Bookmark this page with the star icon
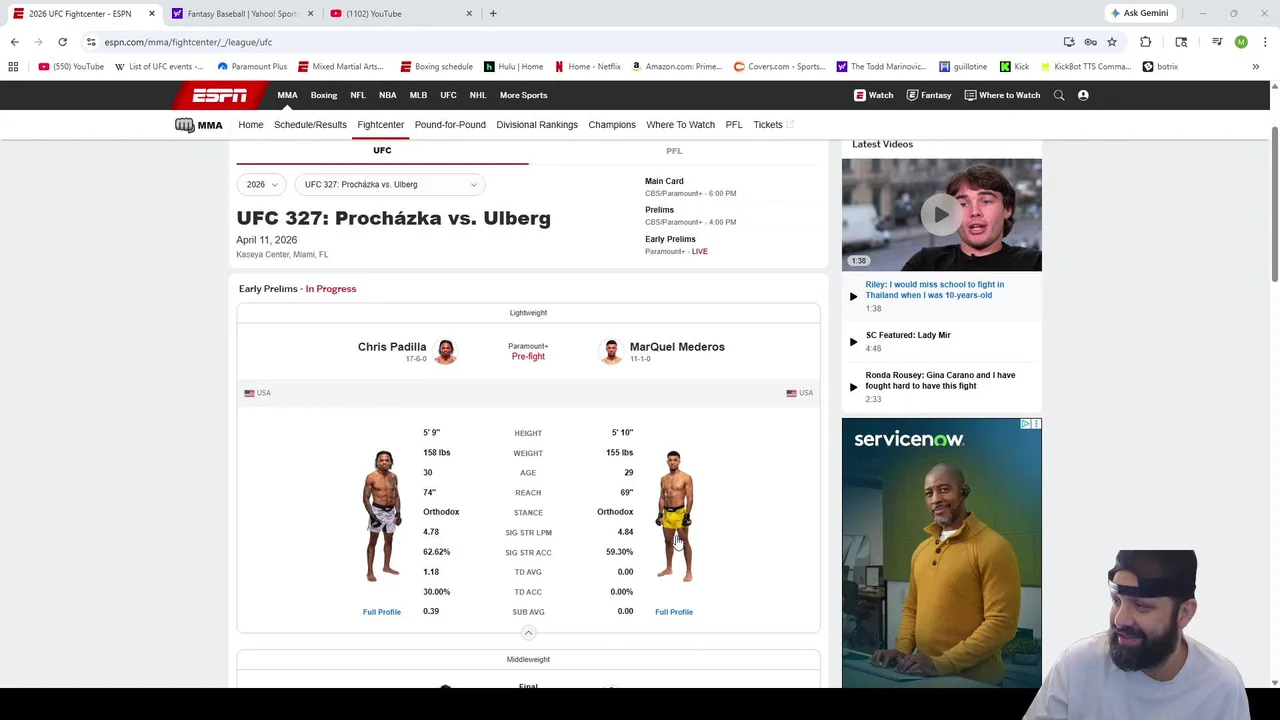The height and width of the screenshot is (720, 1280). click(1111, 42)
